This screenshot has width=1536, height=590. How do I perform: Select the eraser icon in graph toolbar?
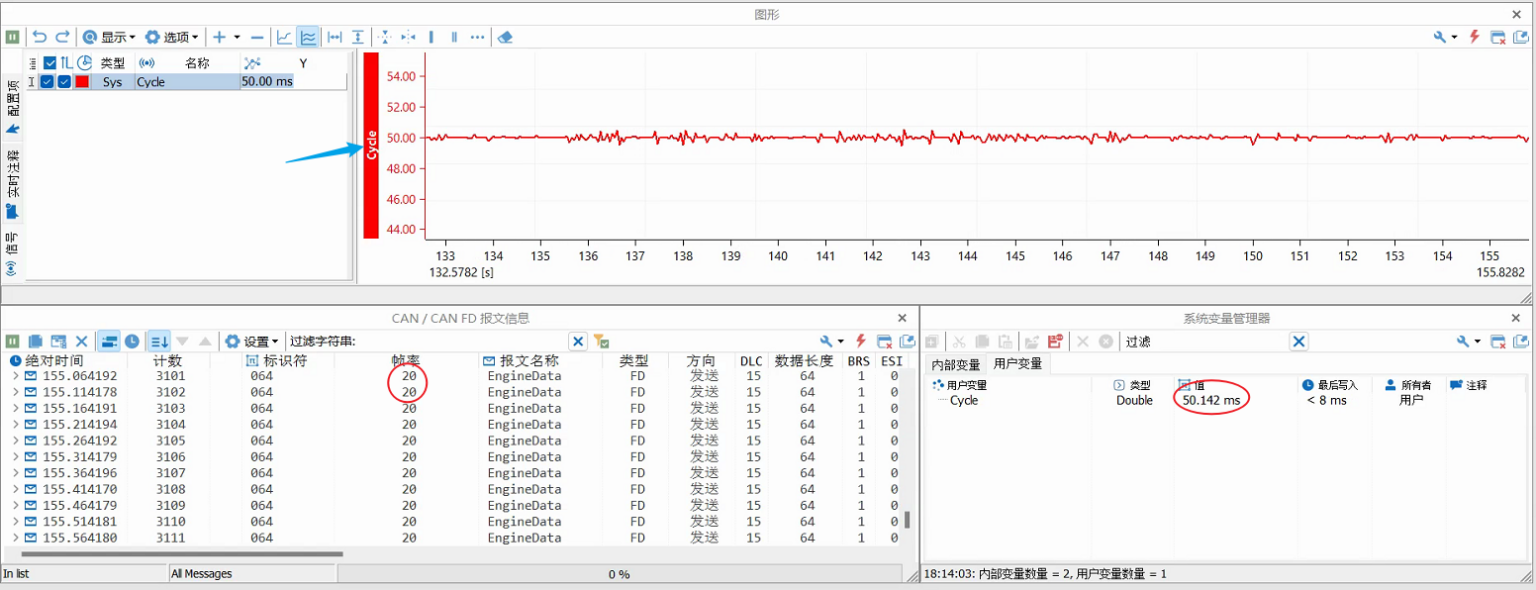point(504,37)
